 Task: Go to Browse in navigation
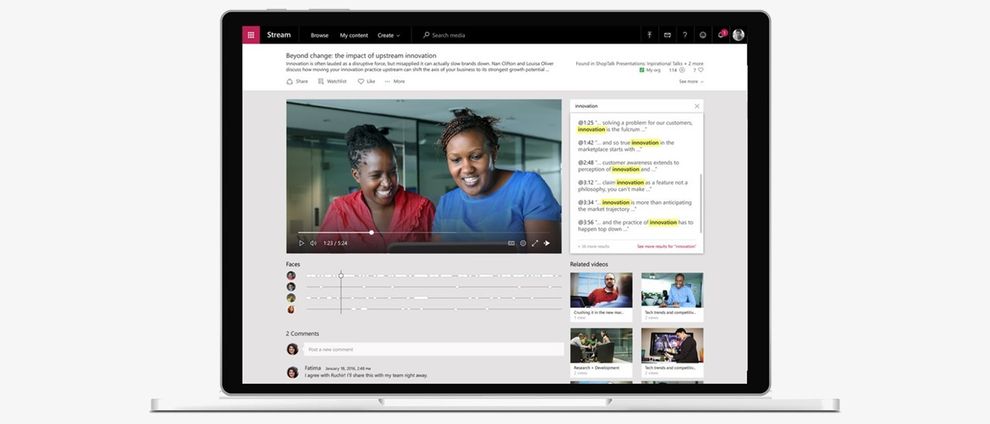point(319,35)
